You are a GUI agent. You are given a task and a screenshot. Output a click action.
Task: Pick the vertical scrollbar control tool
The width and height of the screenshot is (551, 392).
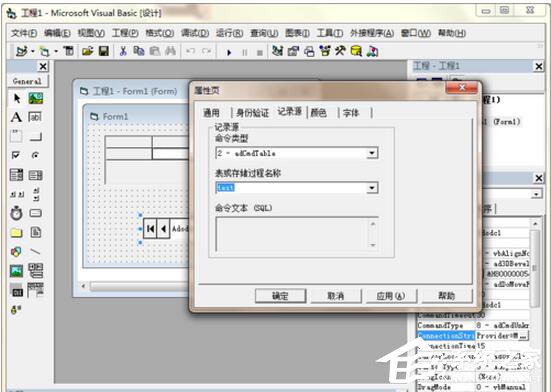[35, 194]
